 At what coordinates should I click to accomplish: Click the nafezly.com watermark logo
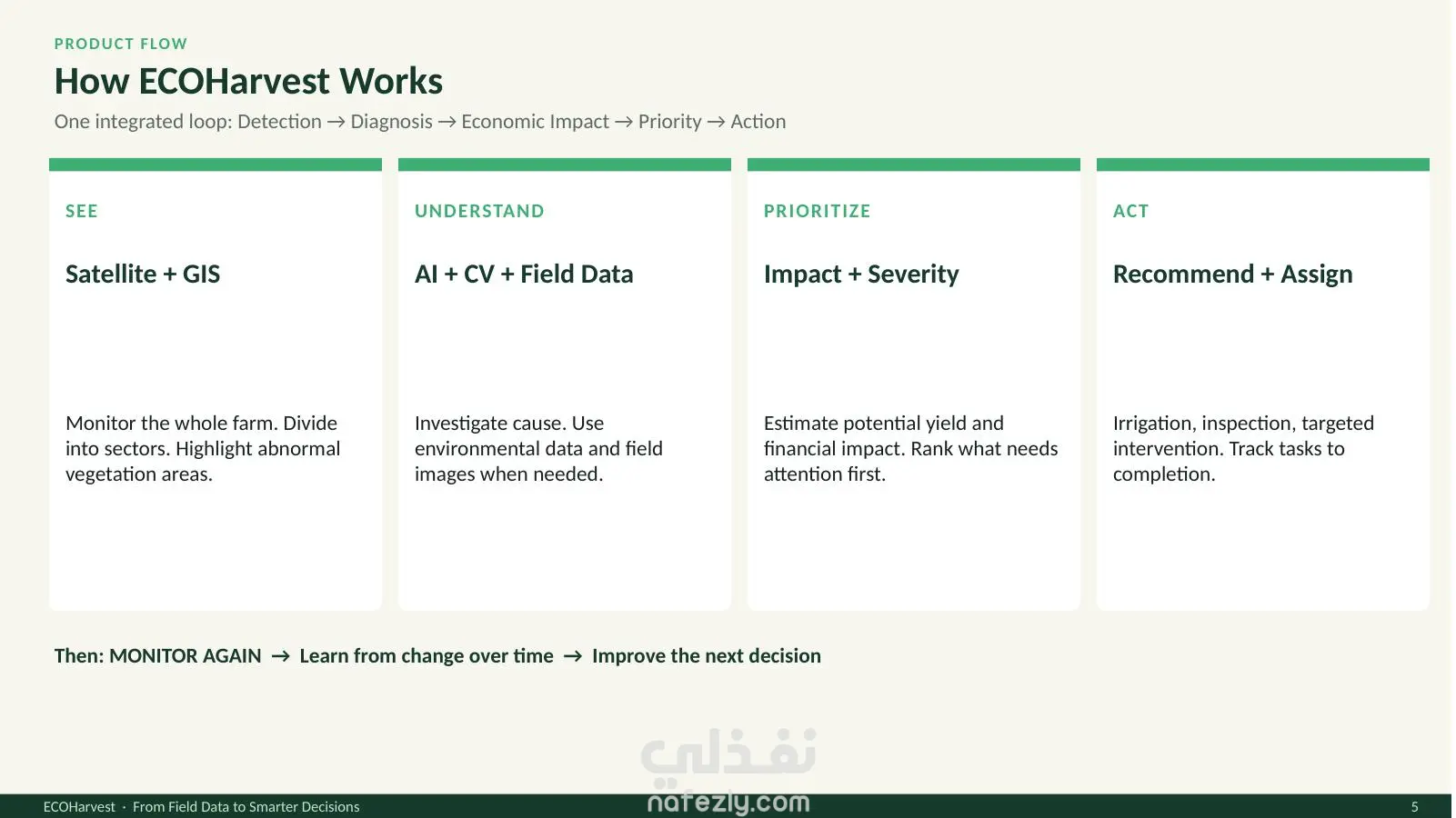(728, 772)
